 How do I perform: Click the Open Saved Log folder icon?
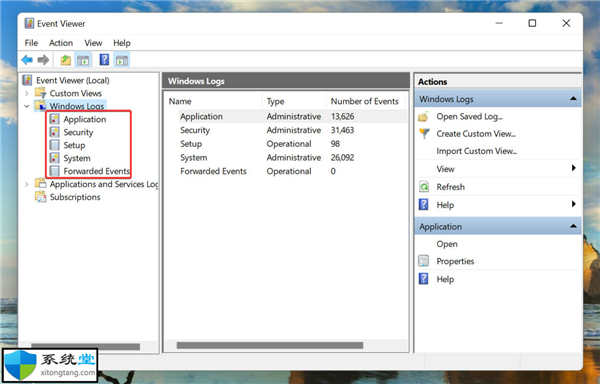423,117
